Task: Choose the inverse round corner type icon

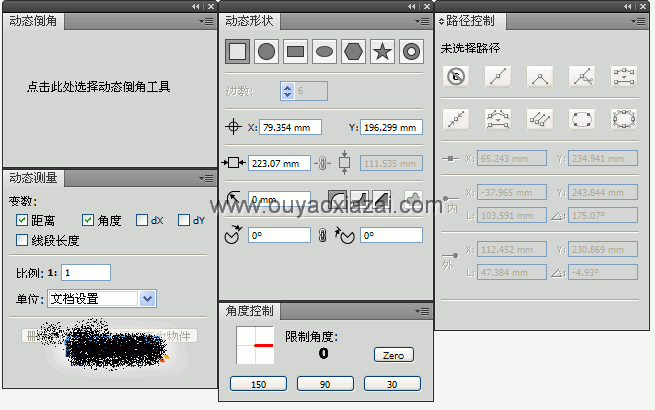Action: pos(359,199)
